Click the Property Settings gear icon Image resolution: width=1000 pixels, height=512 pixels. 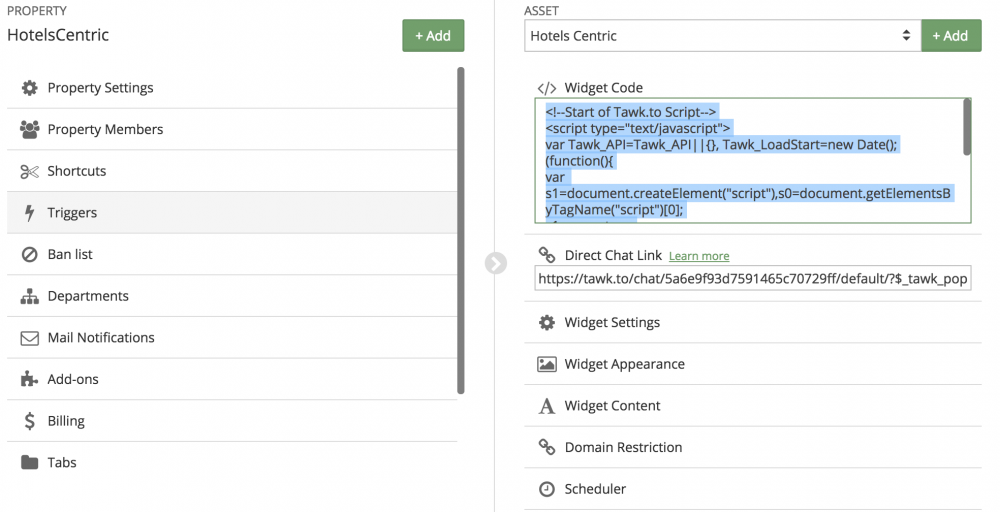click(29, 88)
